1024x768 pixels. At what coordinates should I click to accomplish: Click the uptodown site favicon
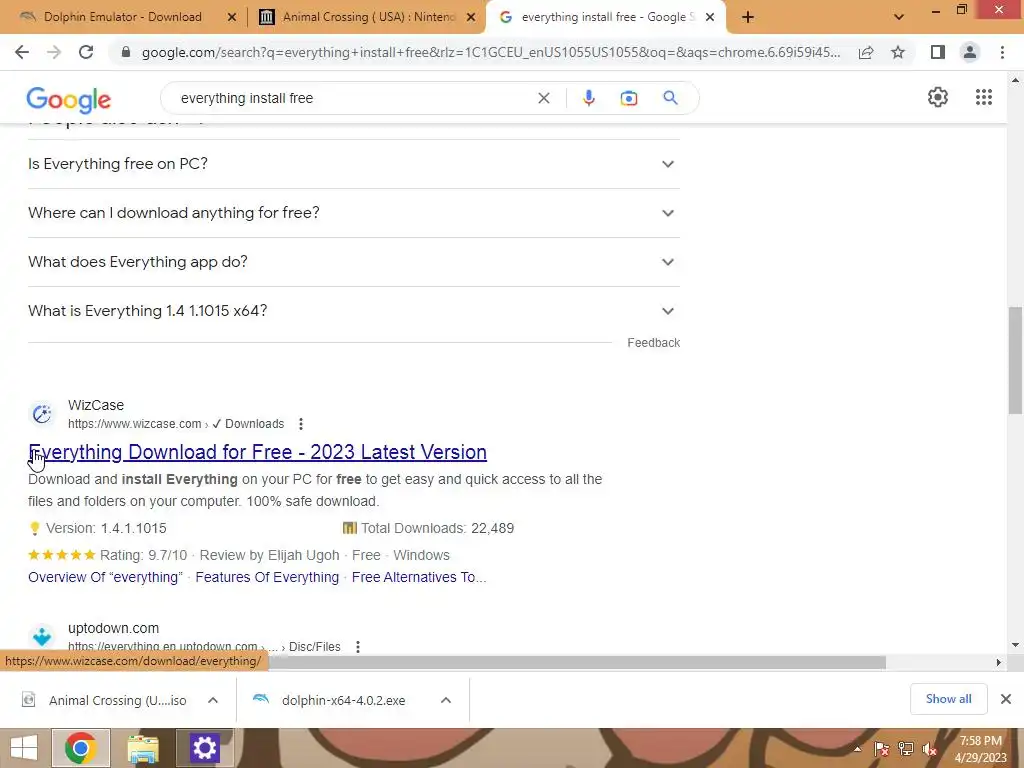click(x=42, y=637)
